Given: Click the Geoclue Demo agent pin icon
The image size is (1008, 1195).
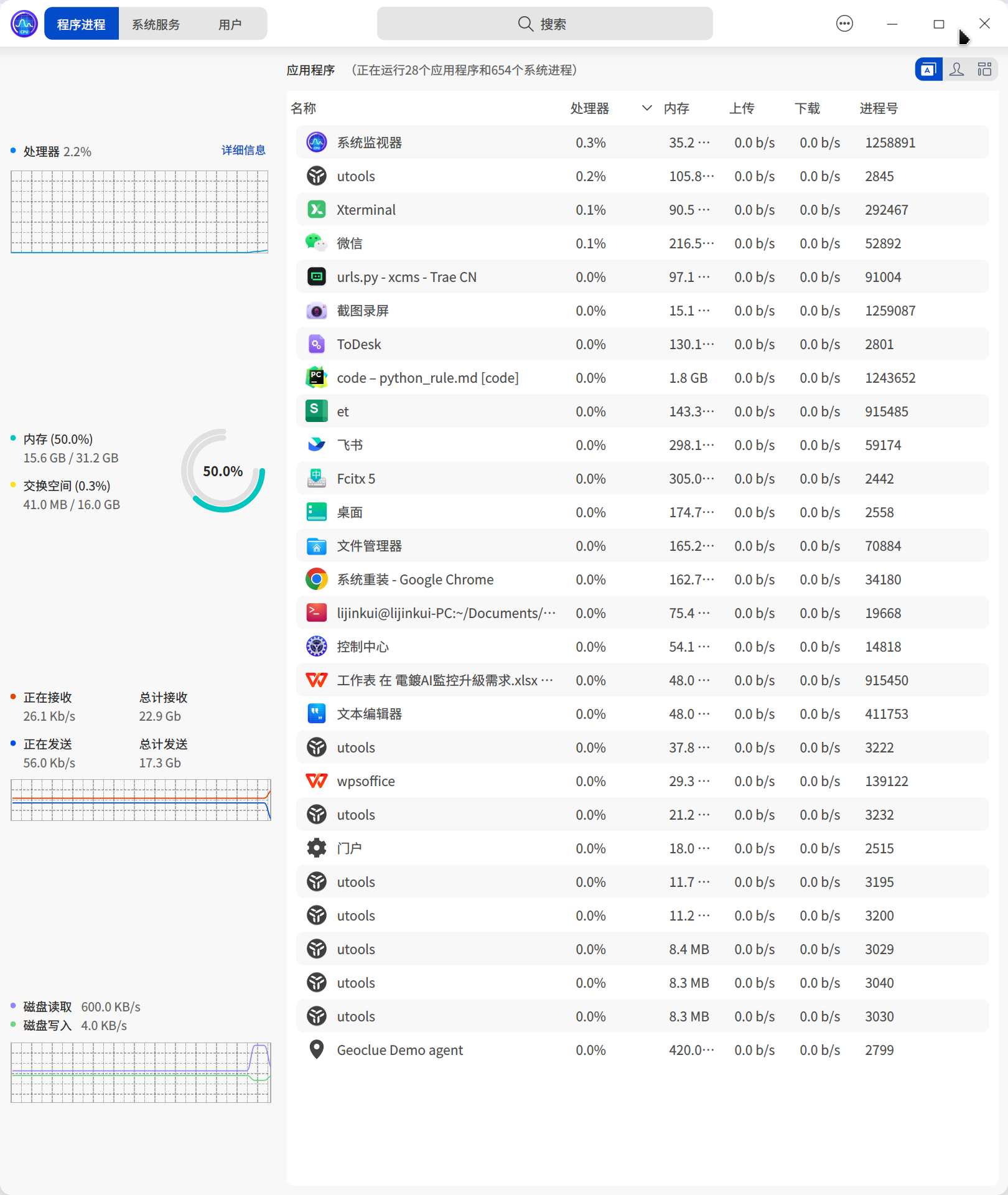Looking at the screenshot, I should [317, 1050].
